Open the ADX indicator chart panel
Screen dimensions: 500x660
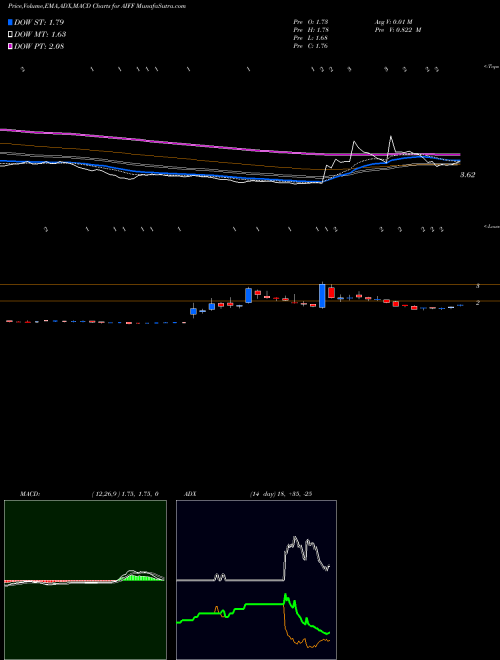click(256, 580)
